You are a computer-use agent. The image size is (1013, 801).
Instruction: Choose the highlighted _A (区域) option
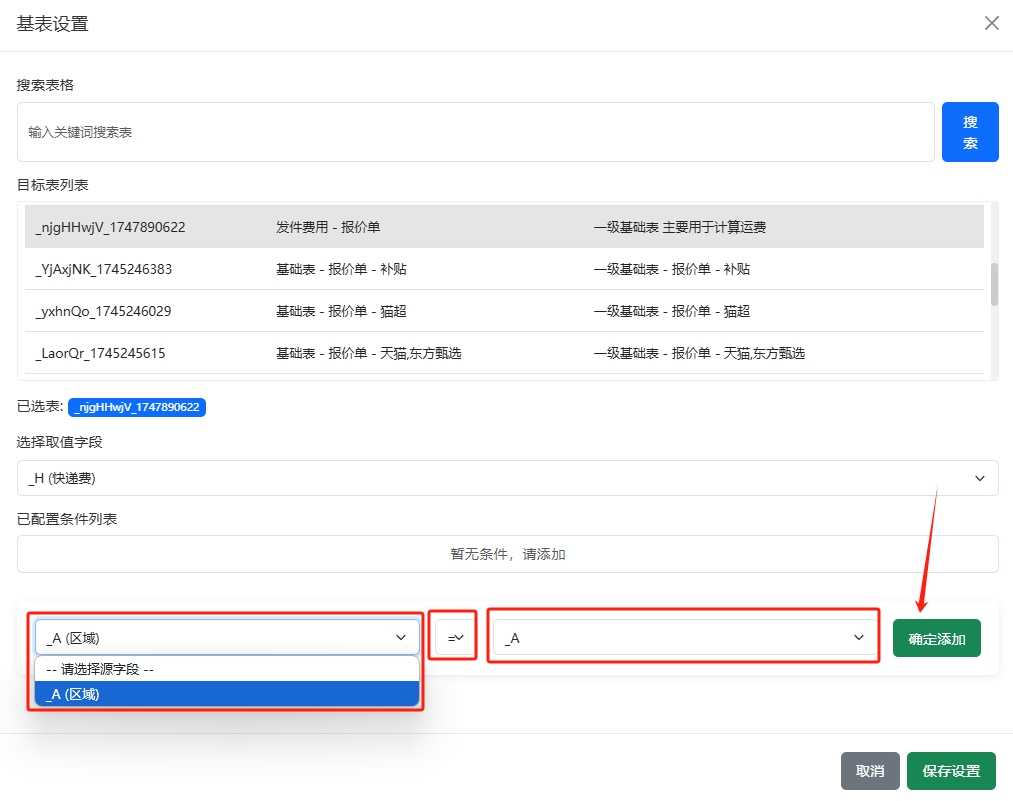(x=227, y=694)
